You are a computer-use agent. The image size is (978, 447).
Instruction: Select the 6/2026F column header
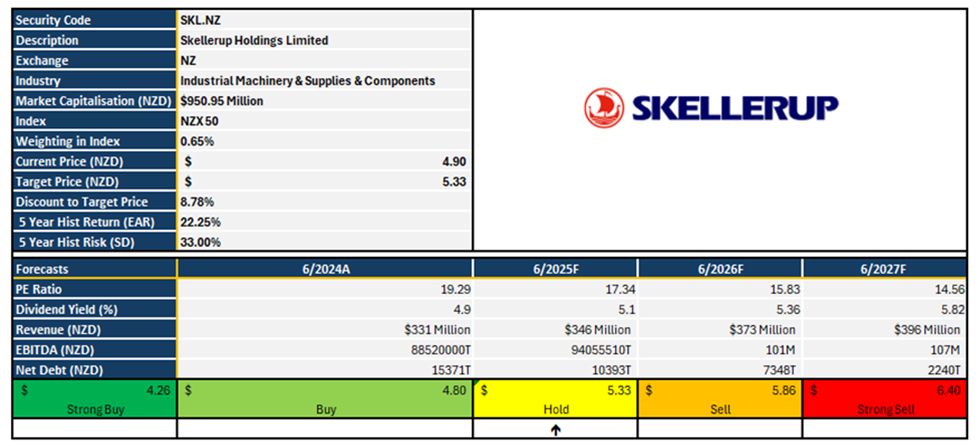coord(720,269)
